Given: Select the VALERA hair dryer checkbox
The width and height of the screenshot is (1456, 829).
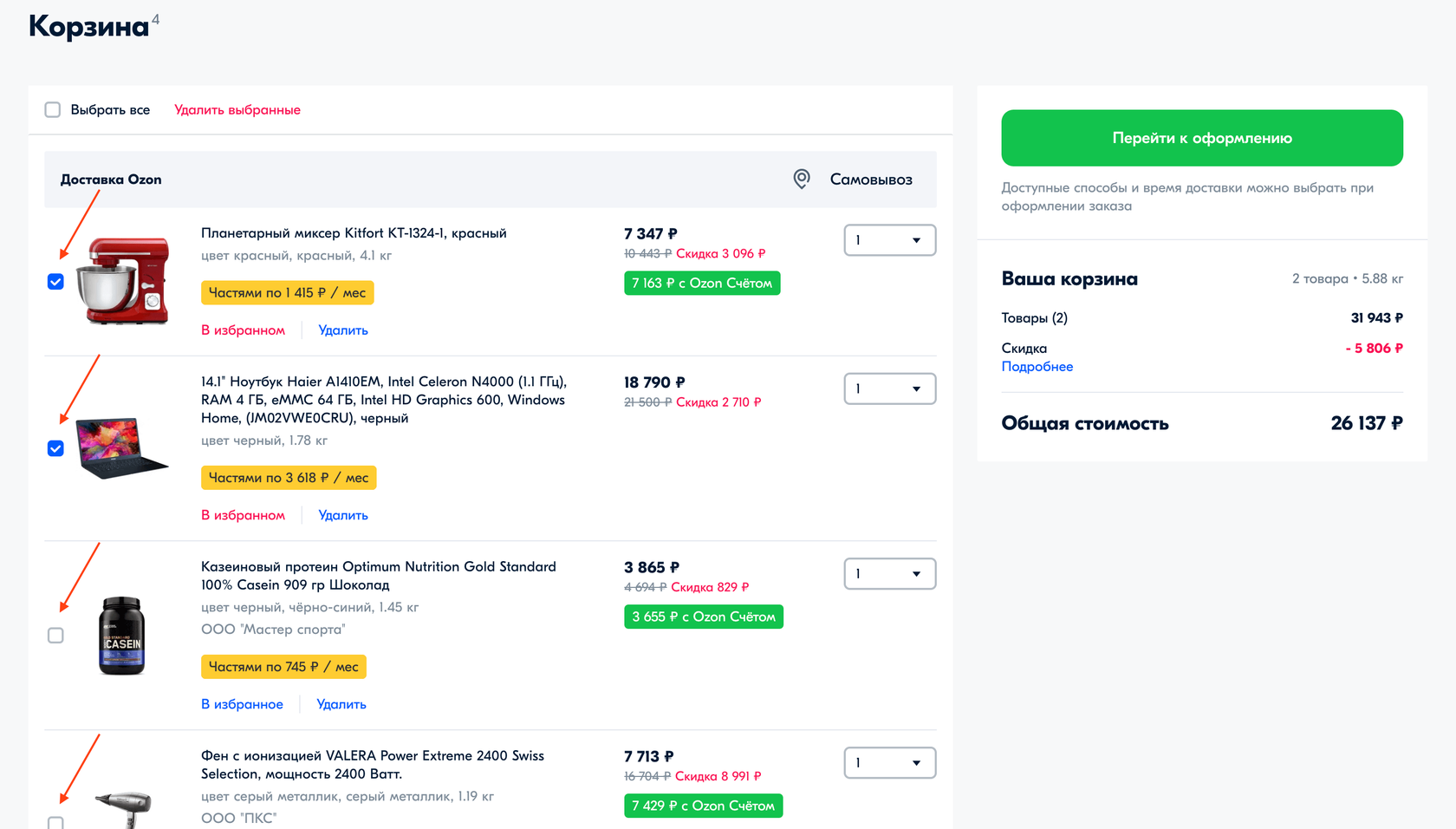Looking at the screenshot, I should 55,823.
